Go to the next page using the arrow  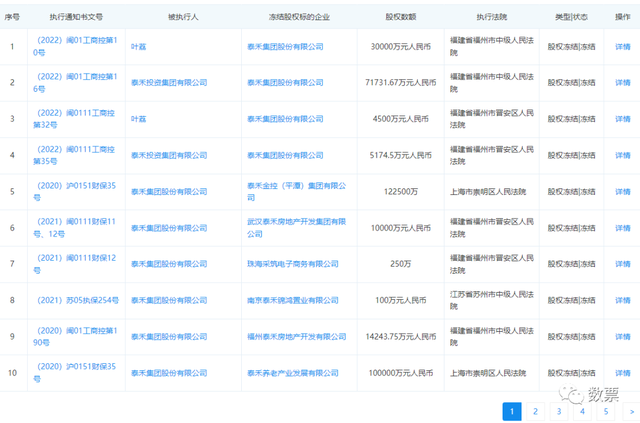pyautogui.click(x=630, y=410)
